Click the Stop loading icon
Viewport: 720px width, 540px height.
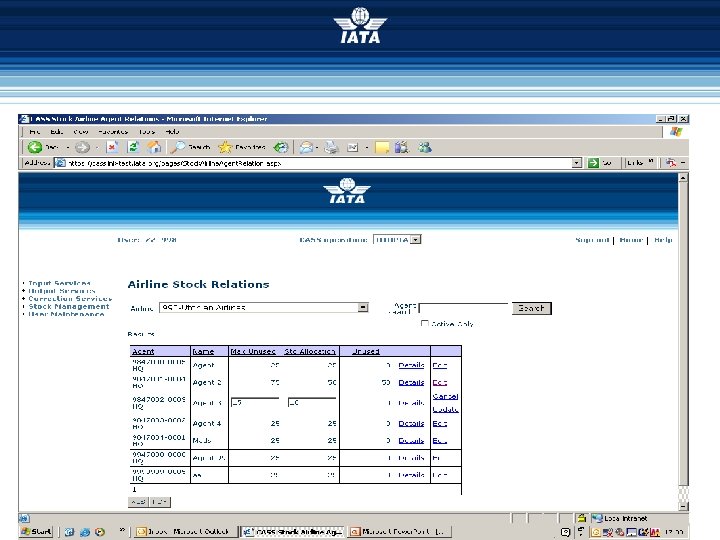point(112,147)
